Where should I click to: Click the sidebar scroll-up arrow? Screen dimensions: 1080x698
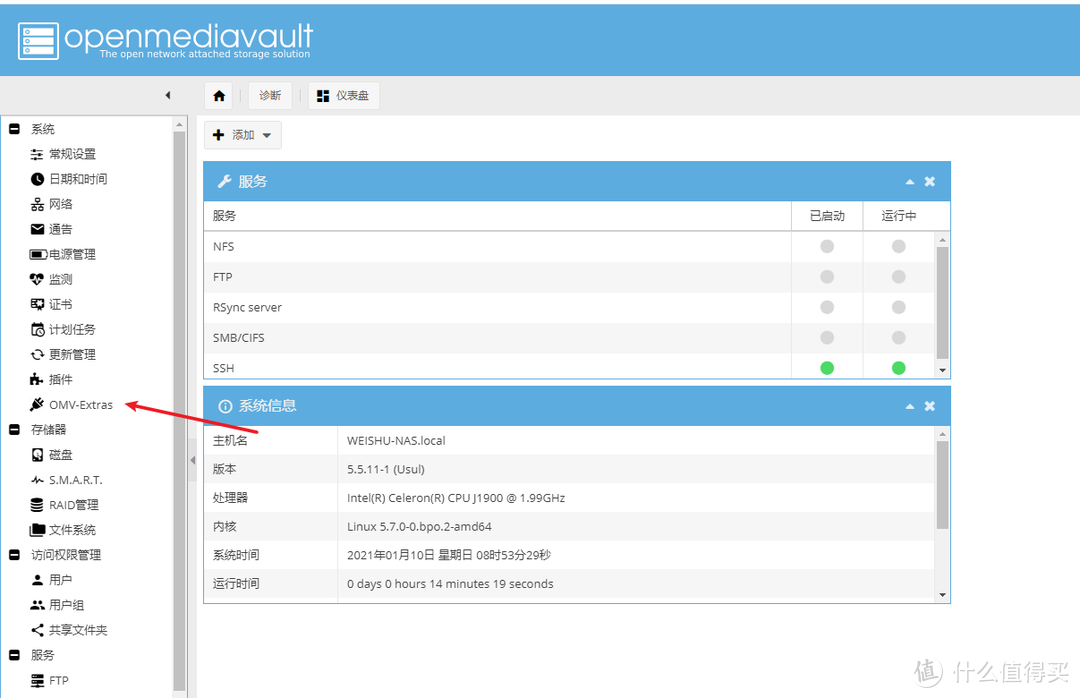[180, 125]
